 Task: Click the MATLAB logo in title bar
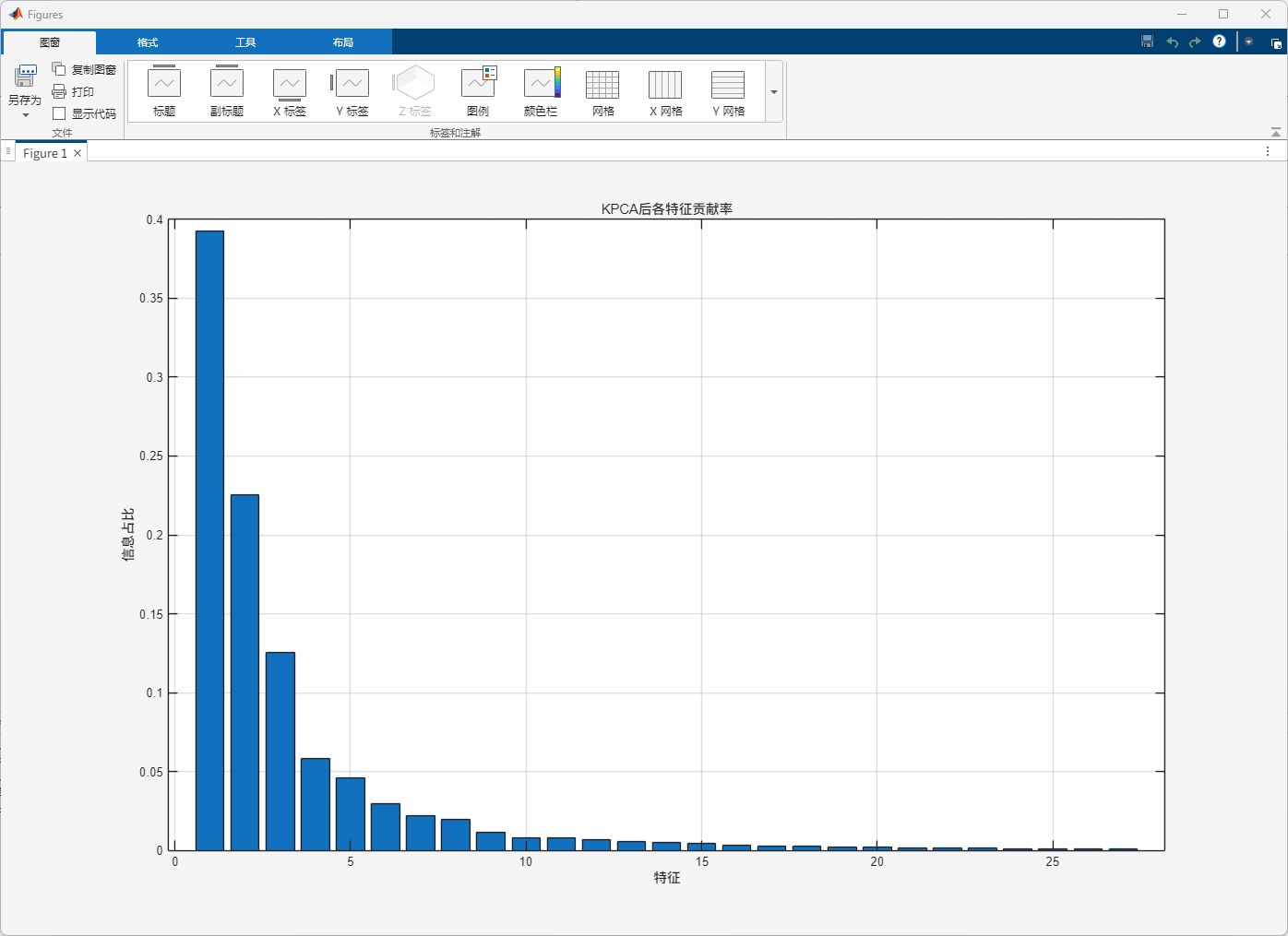16,14
